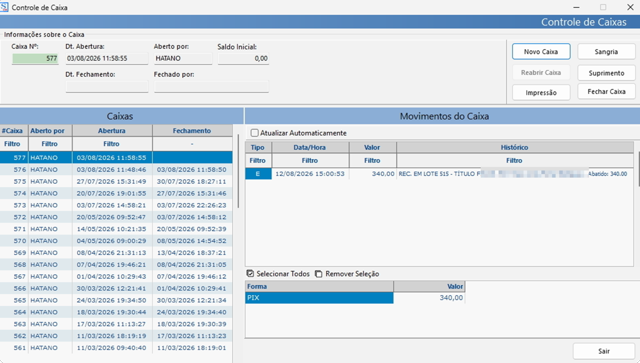Select movement type cell E
640x363 pixels.
[x=258, y=174]
